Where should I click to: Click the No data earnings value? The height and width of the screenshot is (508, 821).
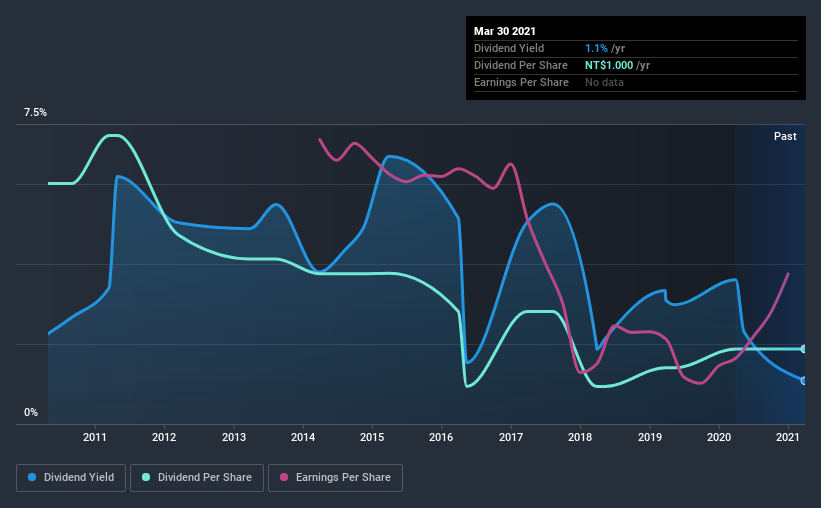[604, 82]
